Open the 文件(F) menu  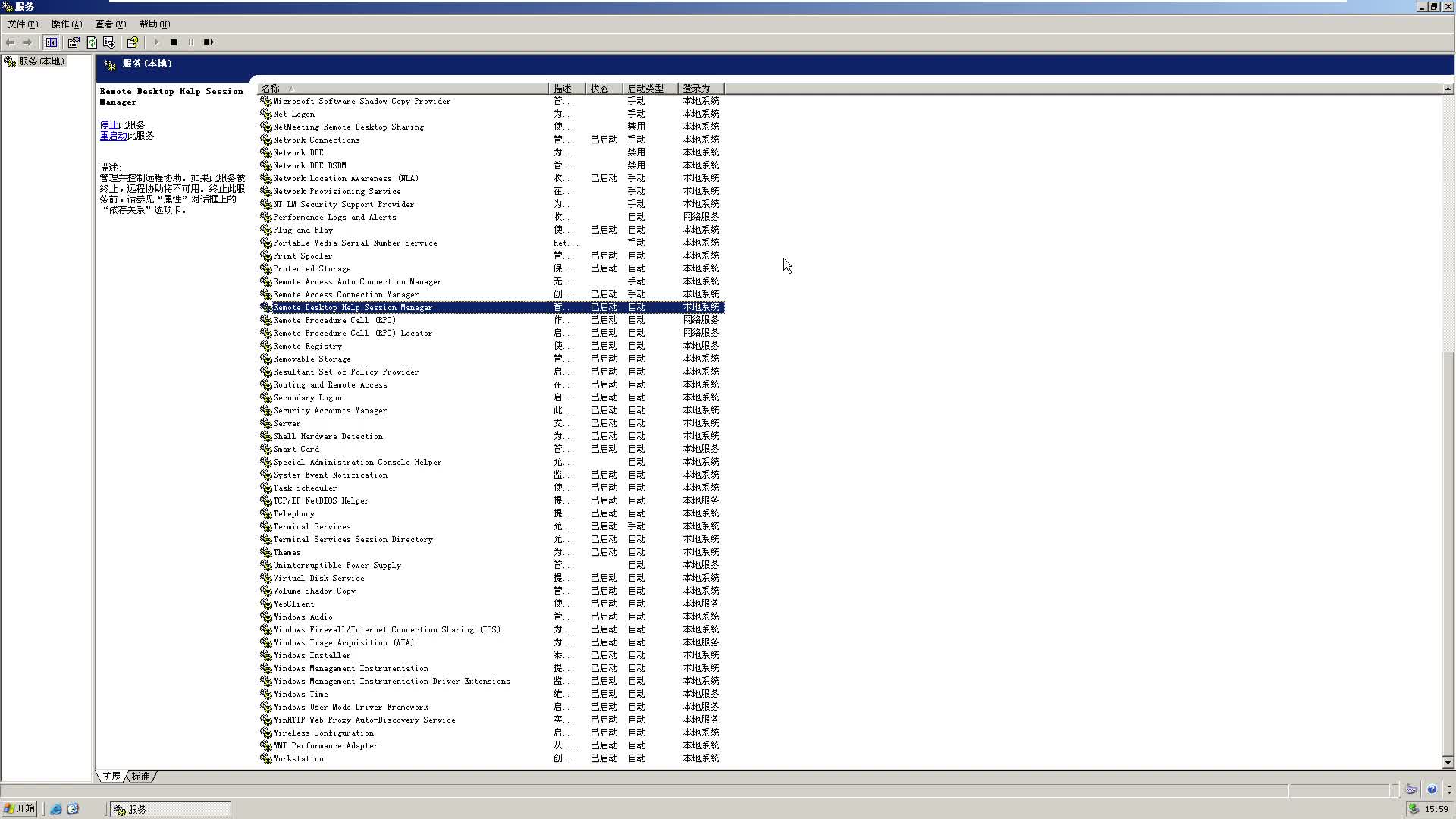(x=22, y=24)
